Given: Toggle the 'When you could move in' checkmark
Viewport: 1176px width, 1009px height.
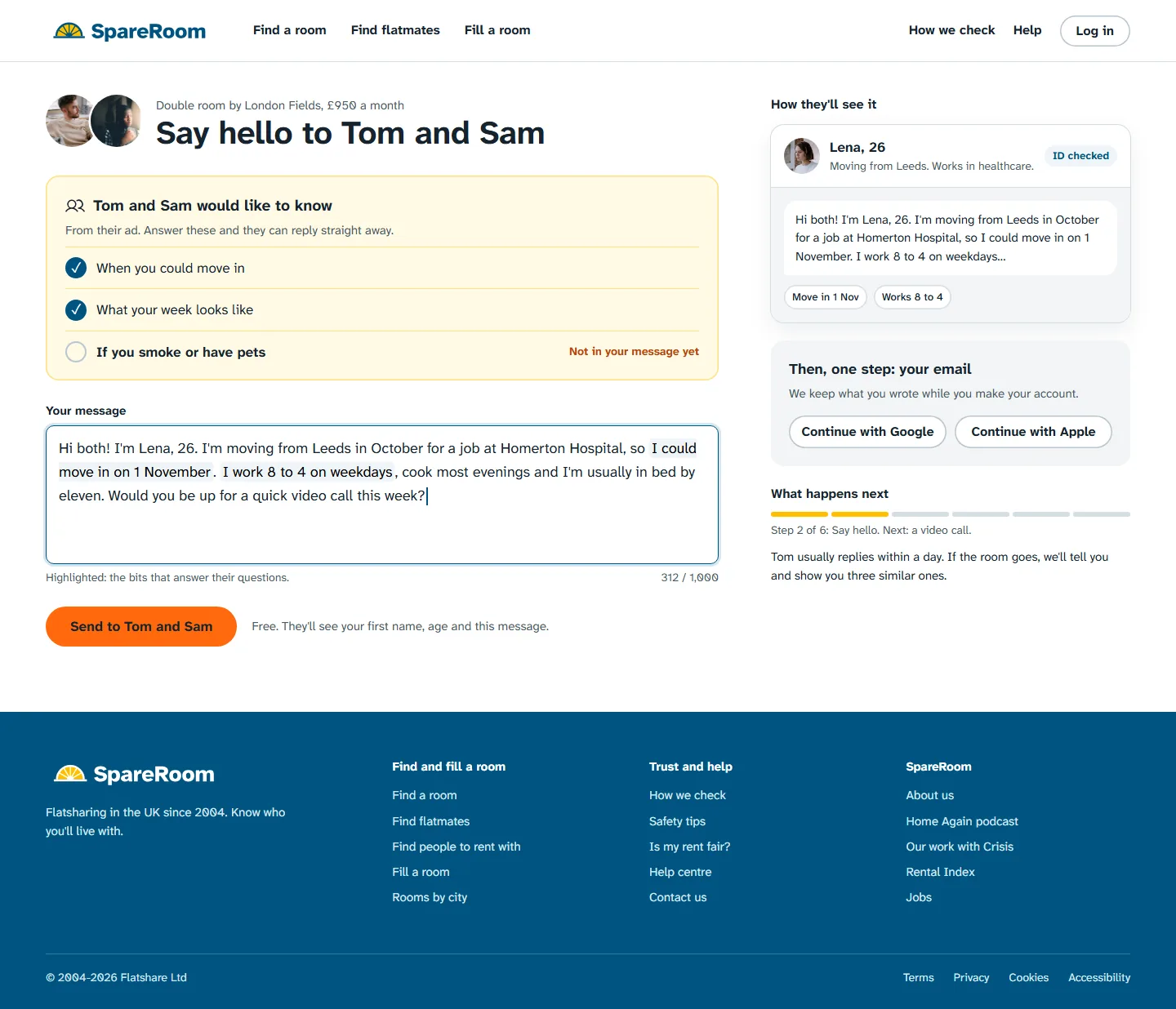Looking at the screenshot, I should click(x=76, y=268).
